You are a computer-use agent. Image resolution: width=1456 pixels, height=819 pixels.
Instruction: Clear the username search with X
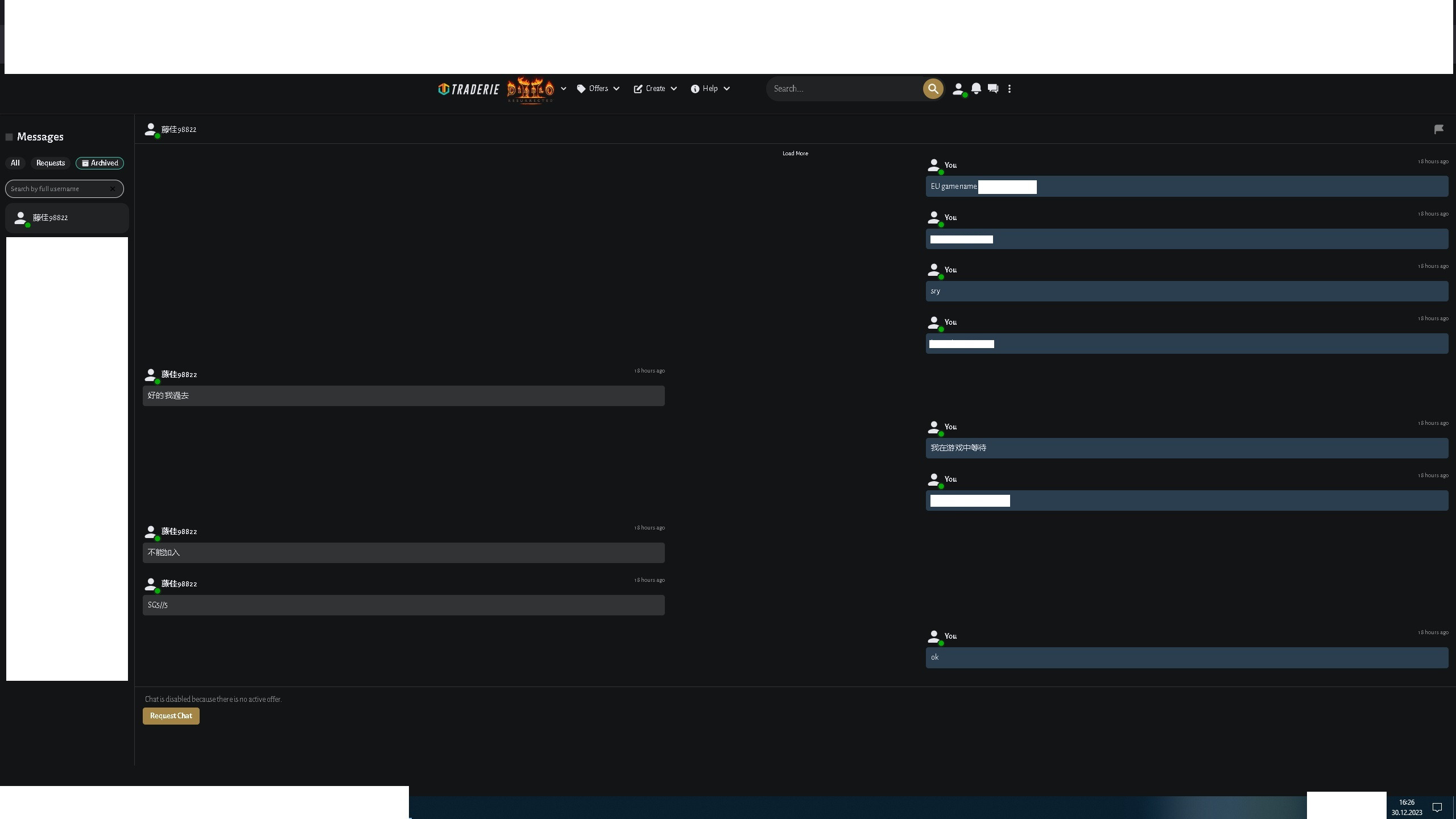pyautogui.click(x=113, y=189)
